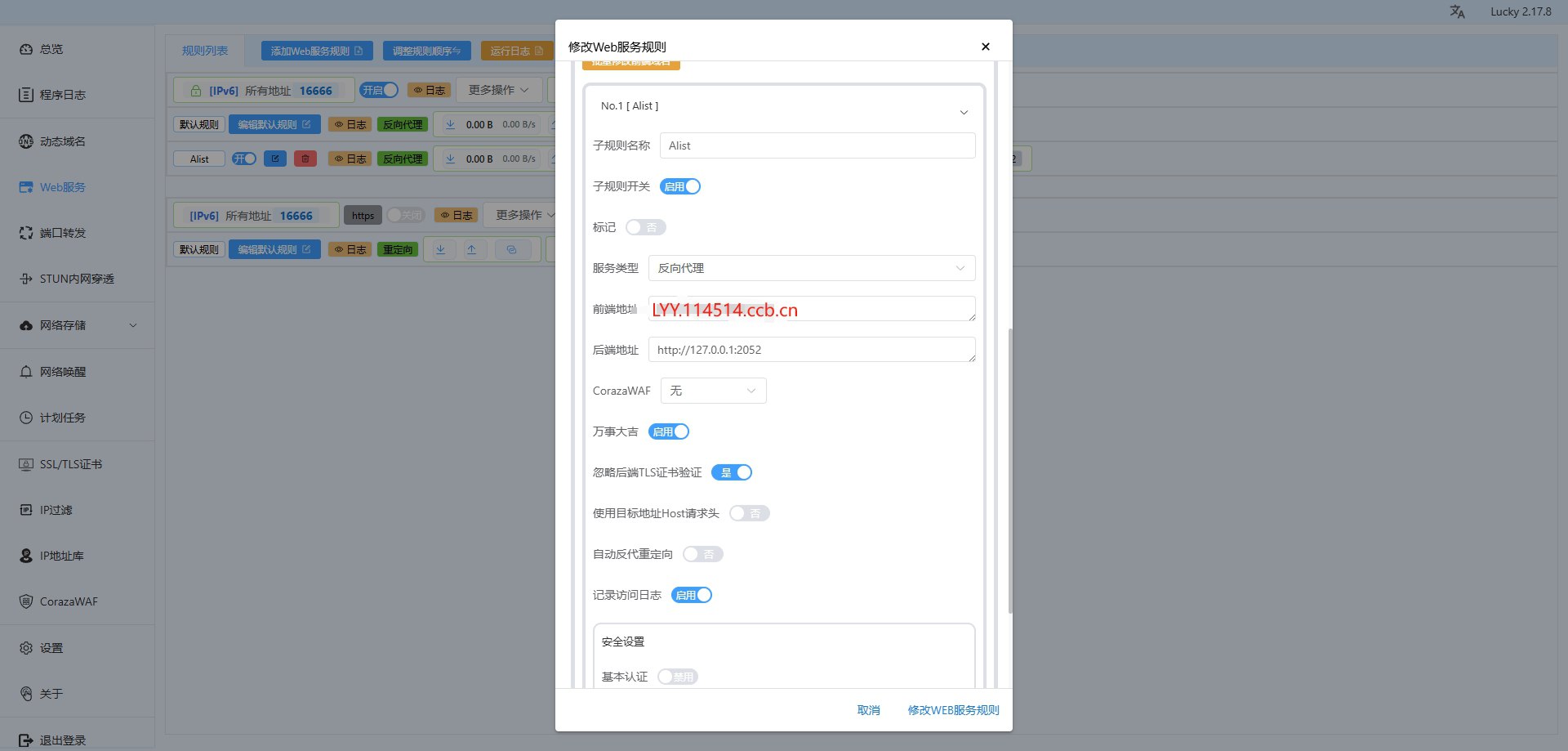Click the Web服务 sidebar icon
The width and height of the screenshot is (1568, 751).
(x=26, y=187)
